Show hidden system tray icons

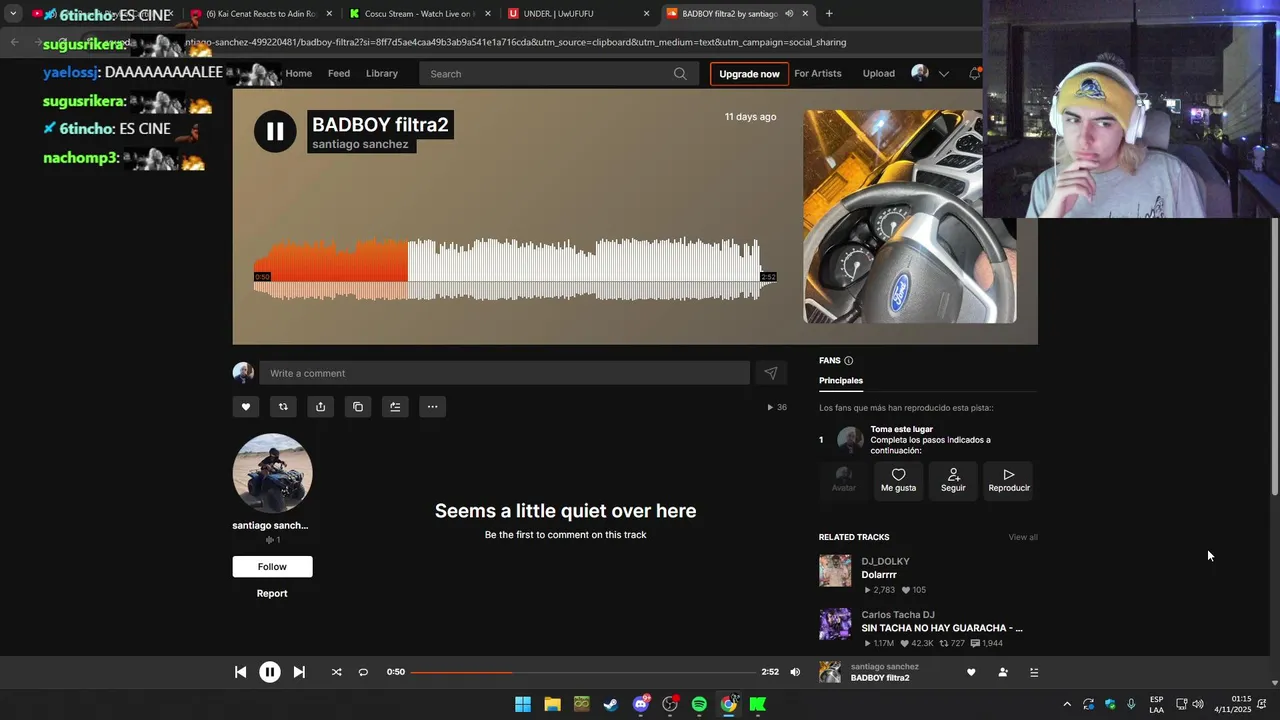click(1066, 704)
